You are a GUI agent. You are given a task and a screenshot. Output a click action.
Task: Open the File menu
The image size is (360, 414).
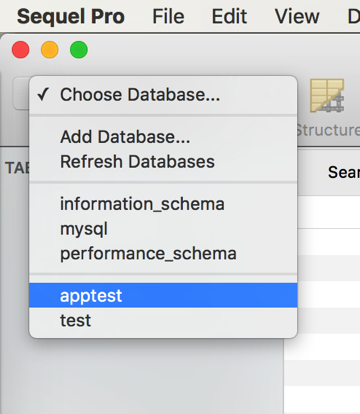(168, 16)
